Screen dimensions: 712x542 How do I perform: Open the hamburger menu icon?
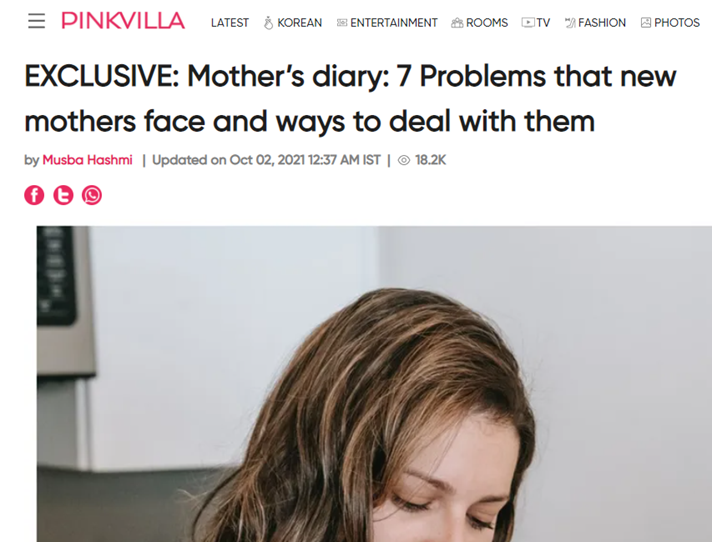pyautogui.click(x=36, y=21)
